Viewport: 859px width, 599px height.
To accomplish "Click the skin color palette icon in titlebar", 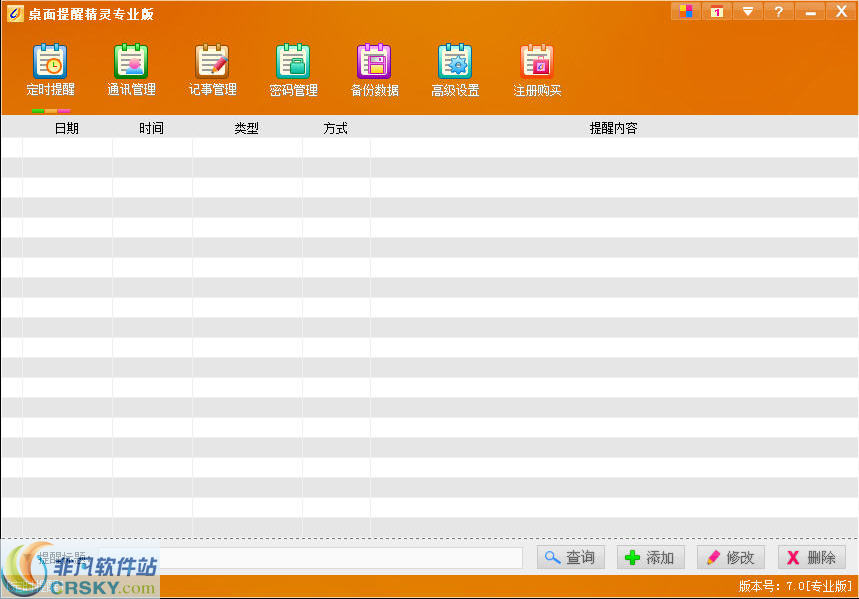I will 685,11.
